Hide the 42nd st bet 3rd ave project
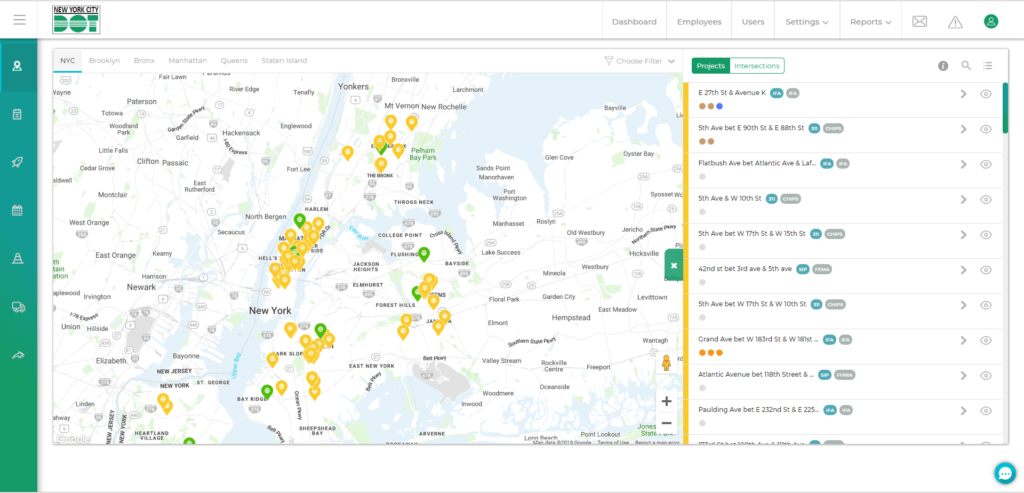1024x493 pixels. coord(985,270)
